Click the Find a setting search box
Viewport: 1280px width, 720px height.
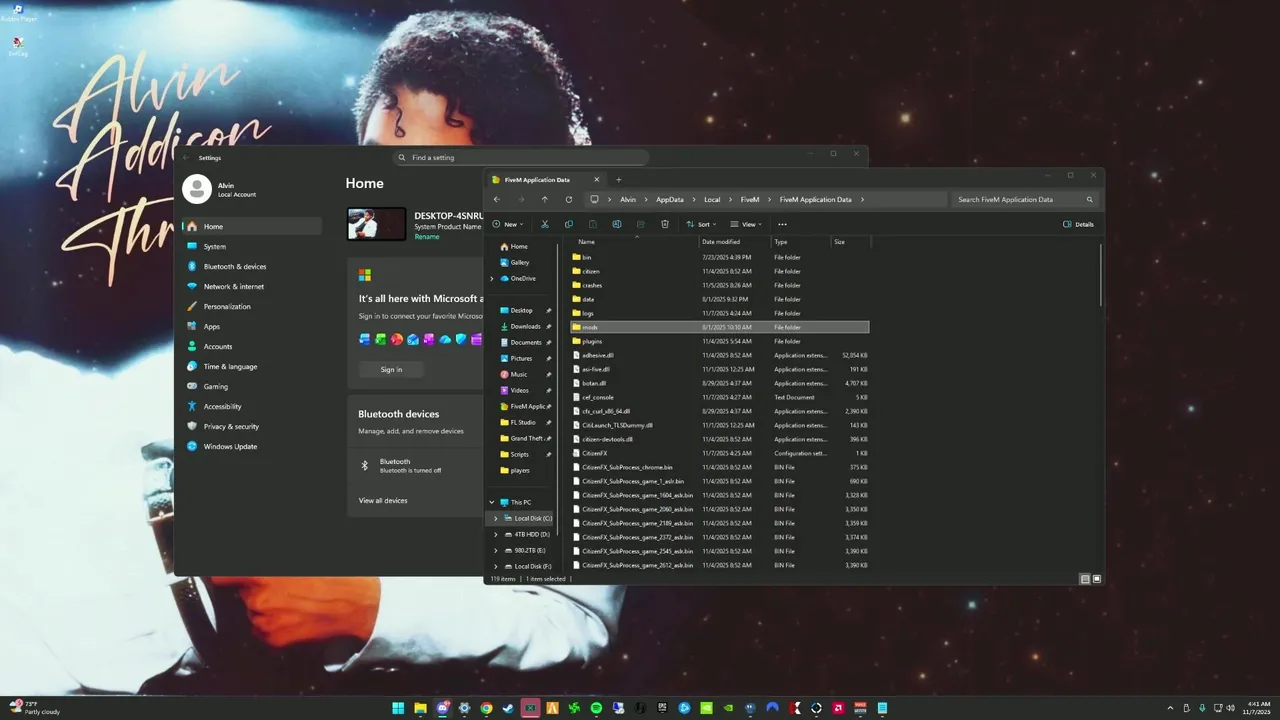521,157
